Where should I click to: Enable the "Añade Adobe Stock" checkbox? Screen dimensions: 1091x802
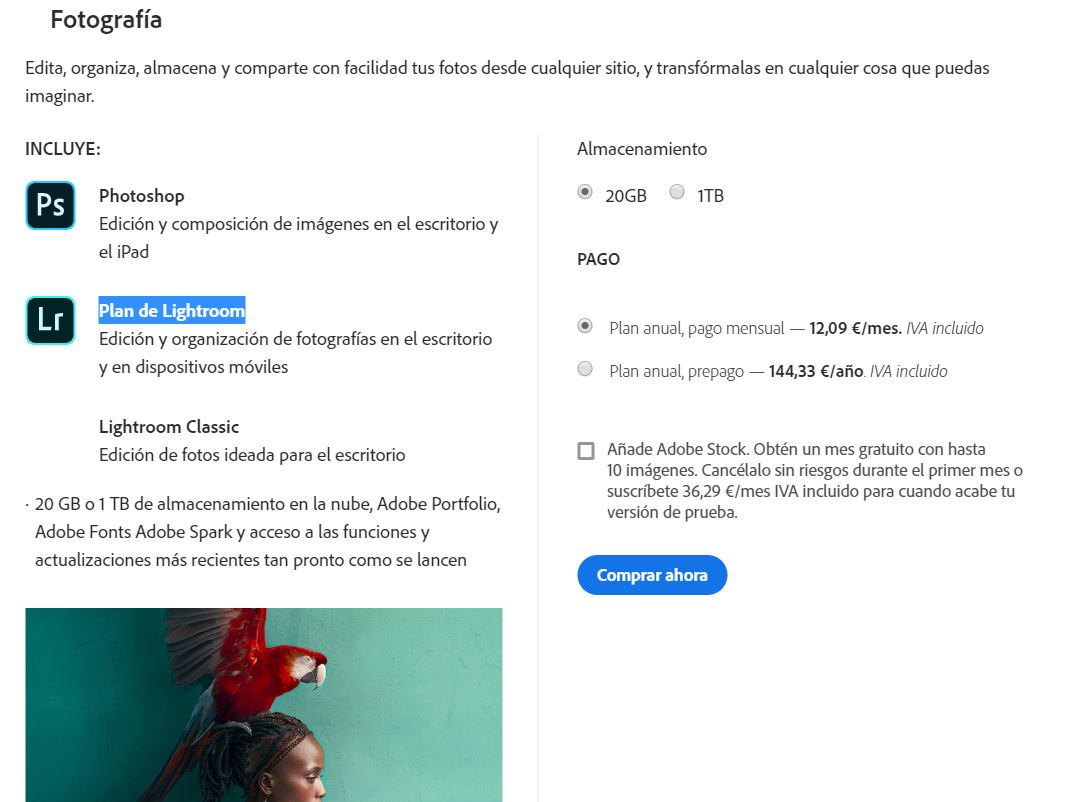tap(586, 451)
